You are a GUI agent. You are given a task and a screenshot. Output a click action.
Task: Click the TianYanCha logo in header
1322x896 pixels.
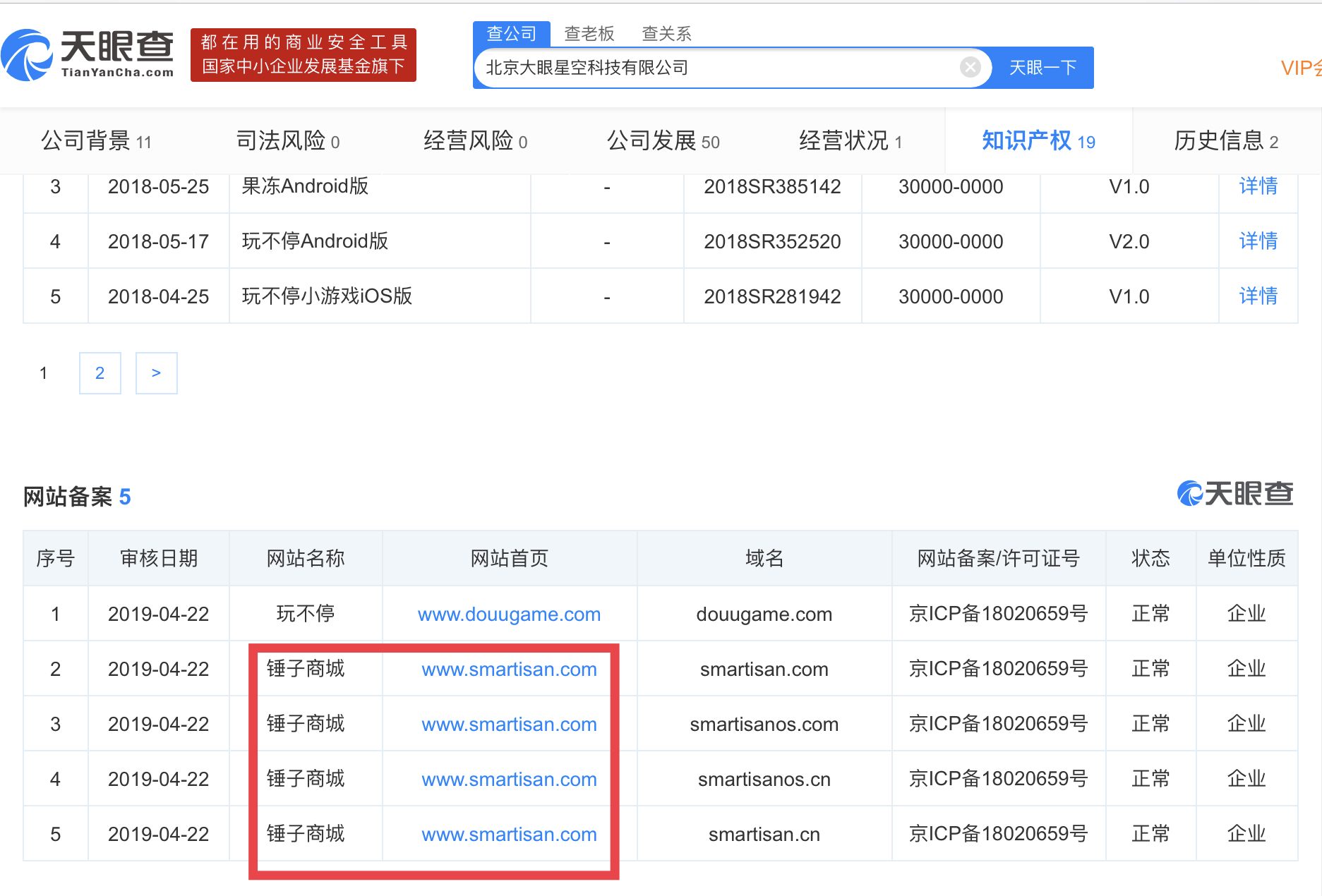pos(88,55)
